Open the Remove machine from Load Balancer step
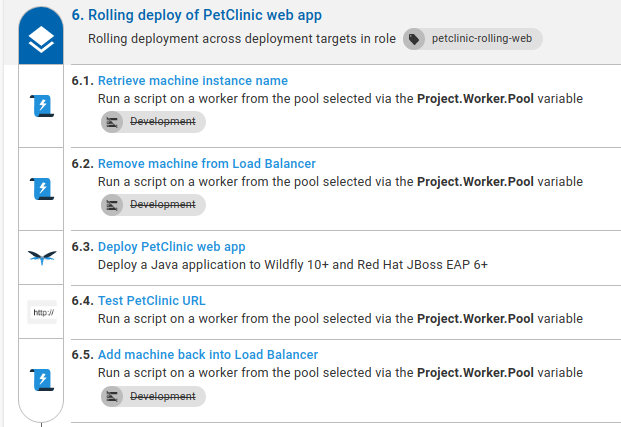621x427 pixels. (x=207, y=164)
